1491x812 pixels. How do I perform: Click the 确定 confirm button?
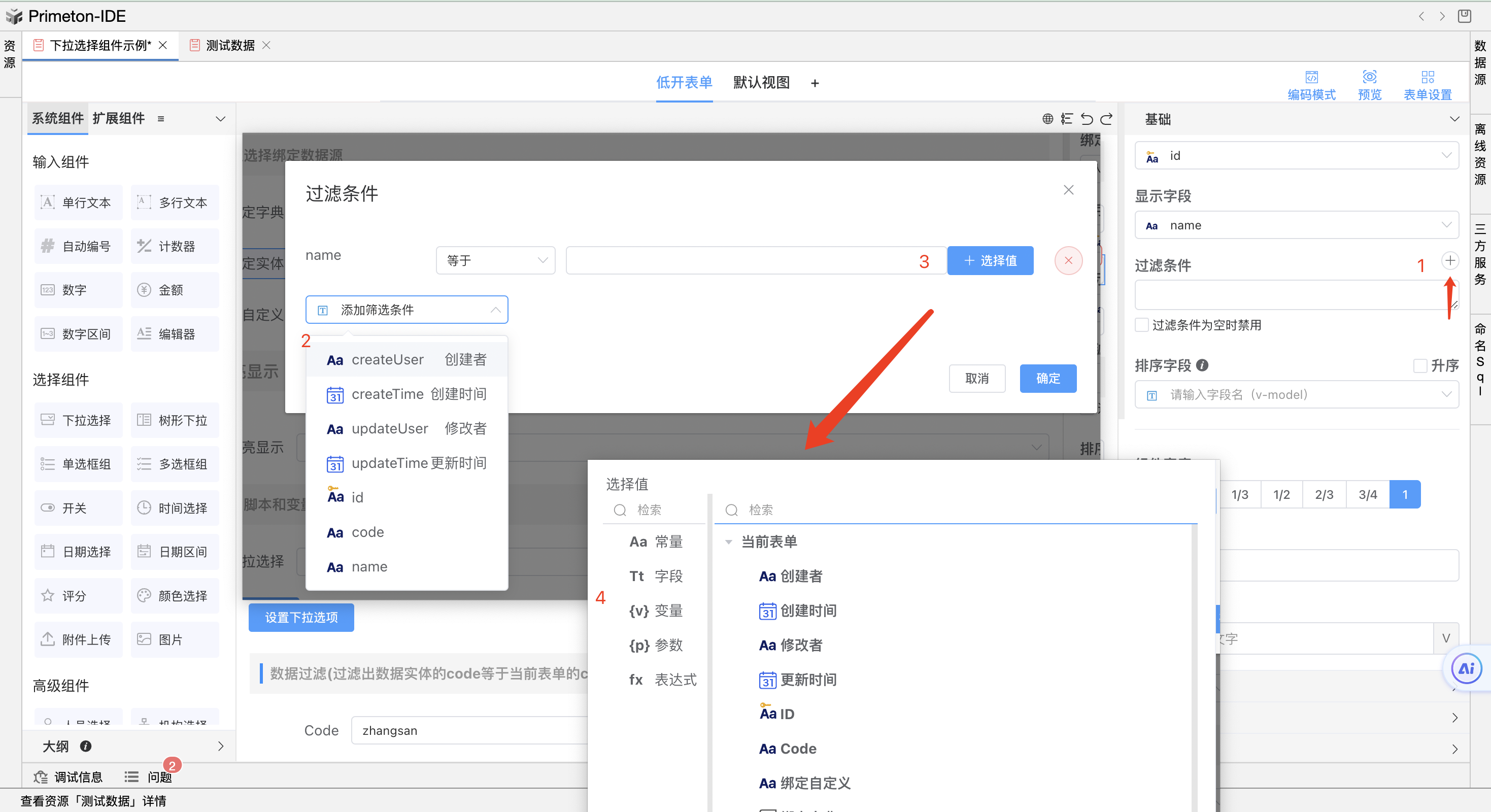click(1047, 379)
